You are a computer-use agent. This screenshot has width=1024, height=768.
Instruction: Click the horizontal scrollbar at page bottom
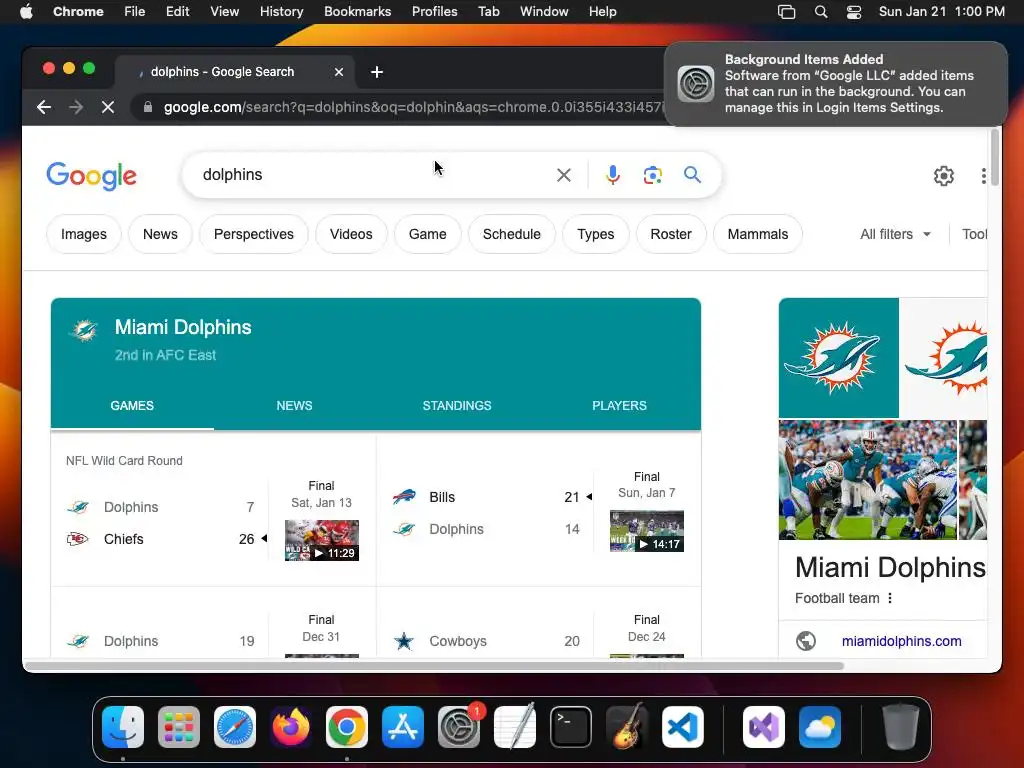tap(434, 666)
